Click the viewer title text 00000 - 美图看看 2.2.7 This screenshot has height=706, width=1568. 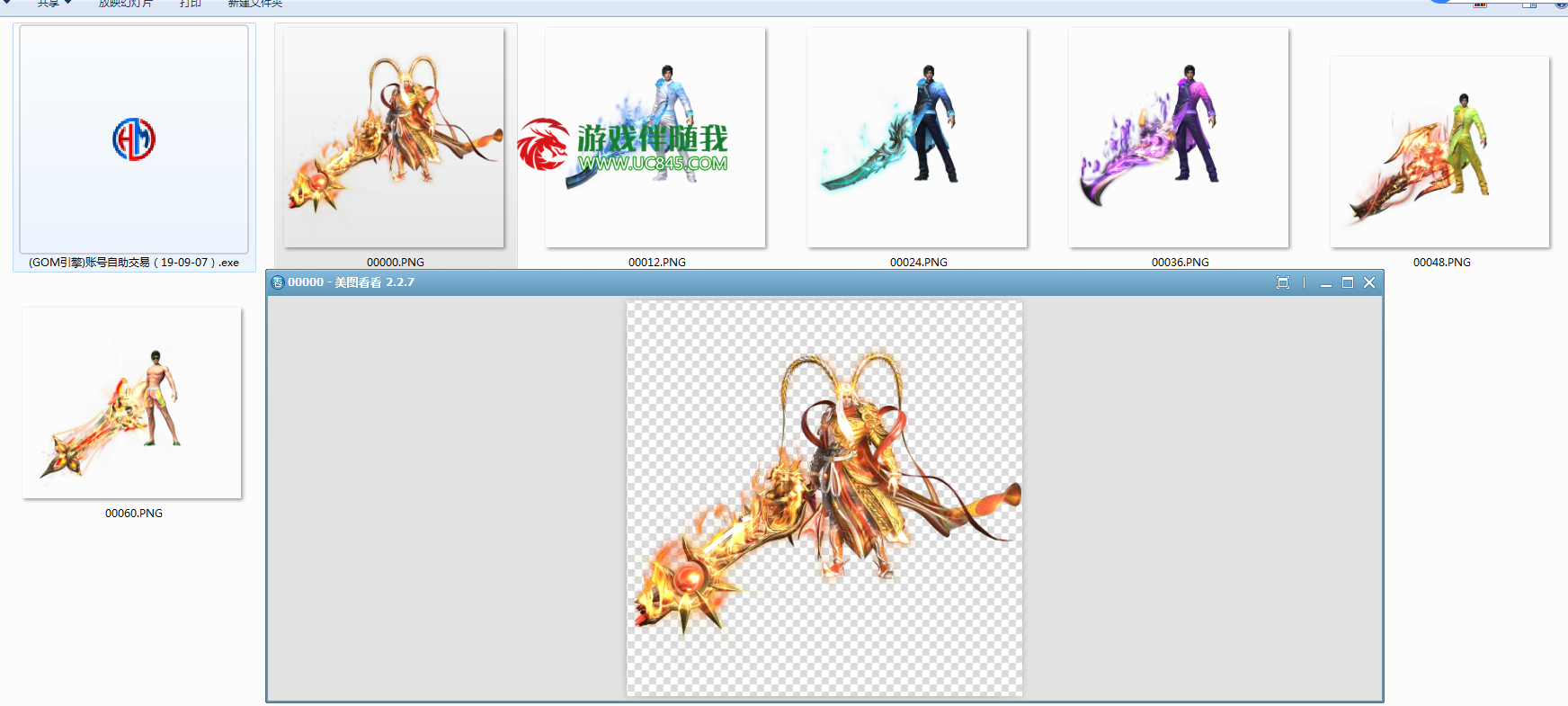(x=351, y=282)
